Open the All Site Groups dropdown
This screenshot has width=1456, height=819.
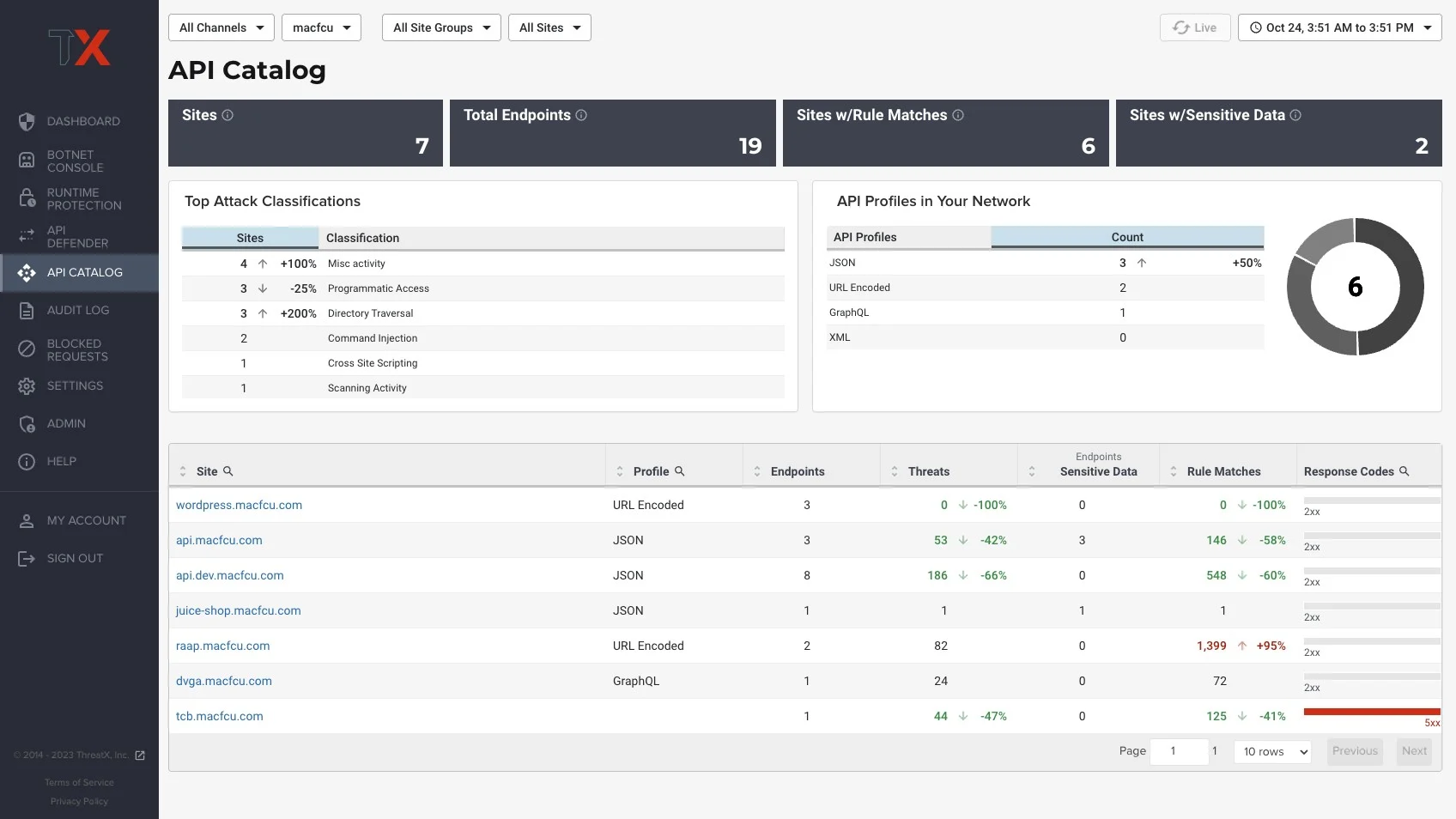click(x=441, y=27)
